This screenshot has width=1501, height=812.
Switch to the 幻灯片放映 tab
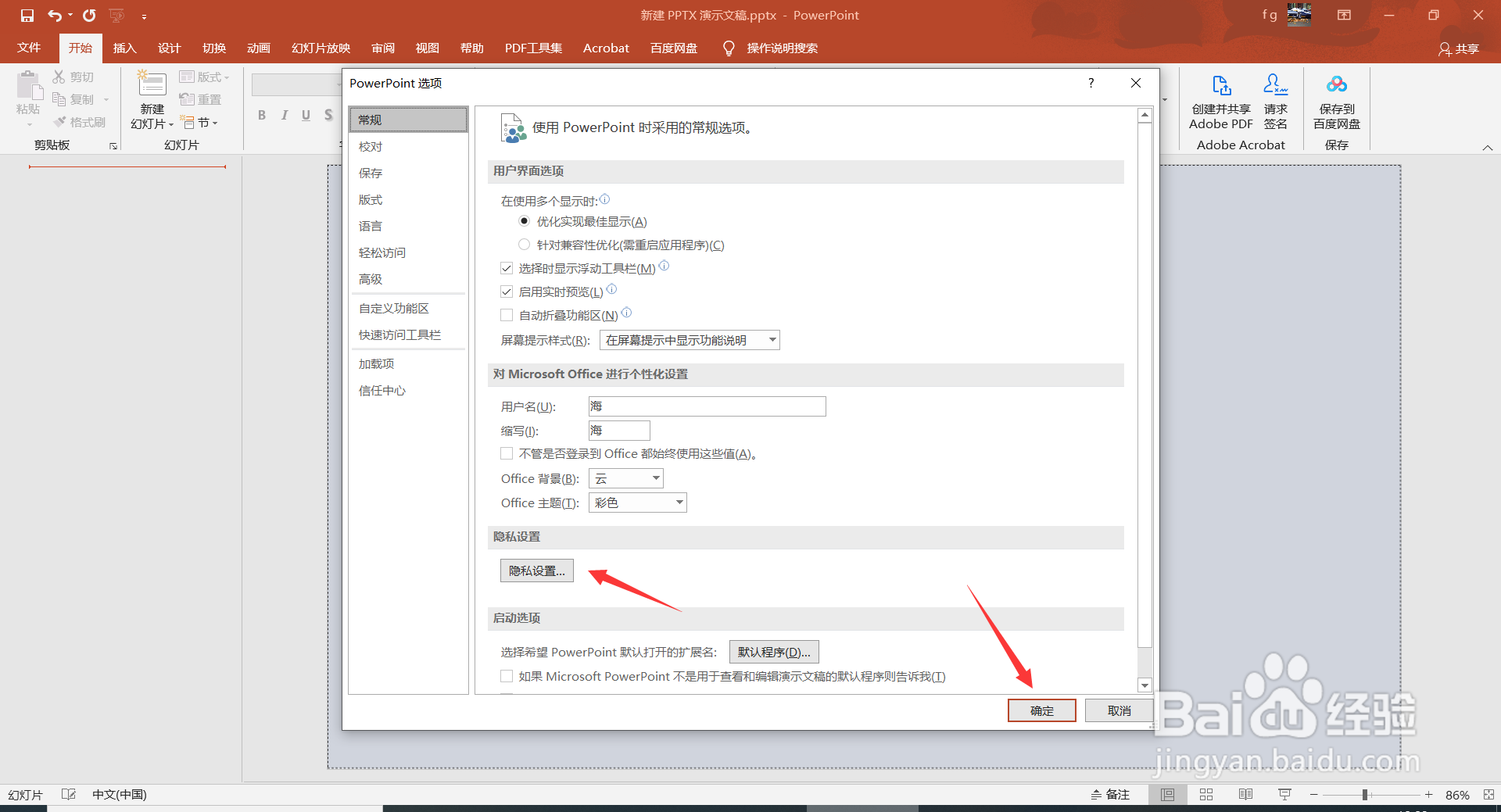(319, 48)
